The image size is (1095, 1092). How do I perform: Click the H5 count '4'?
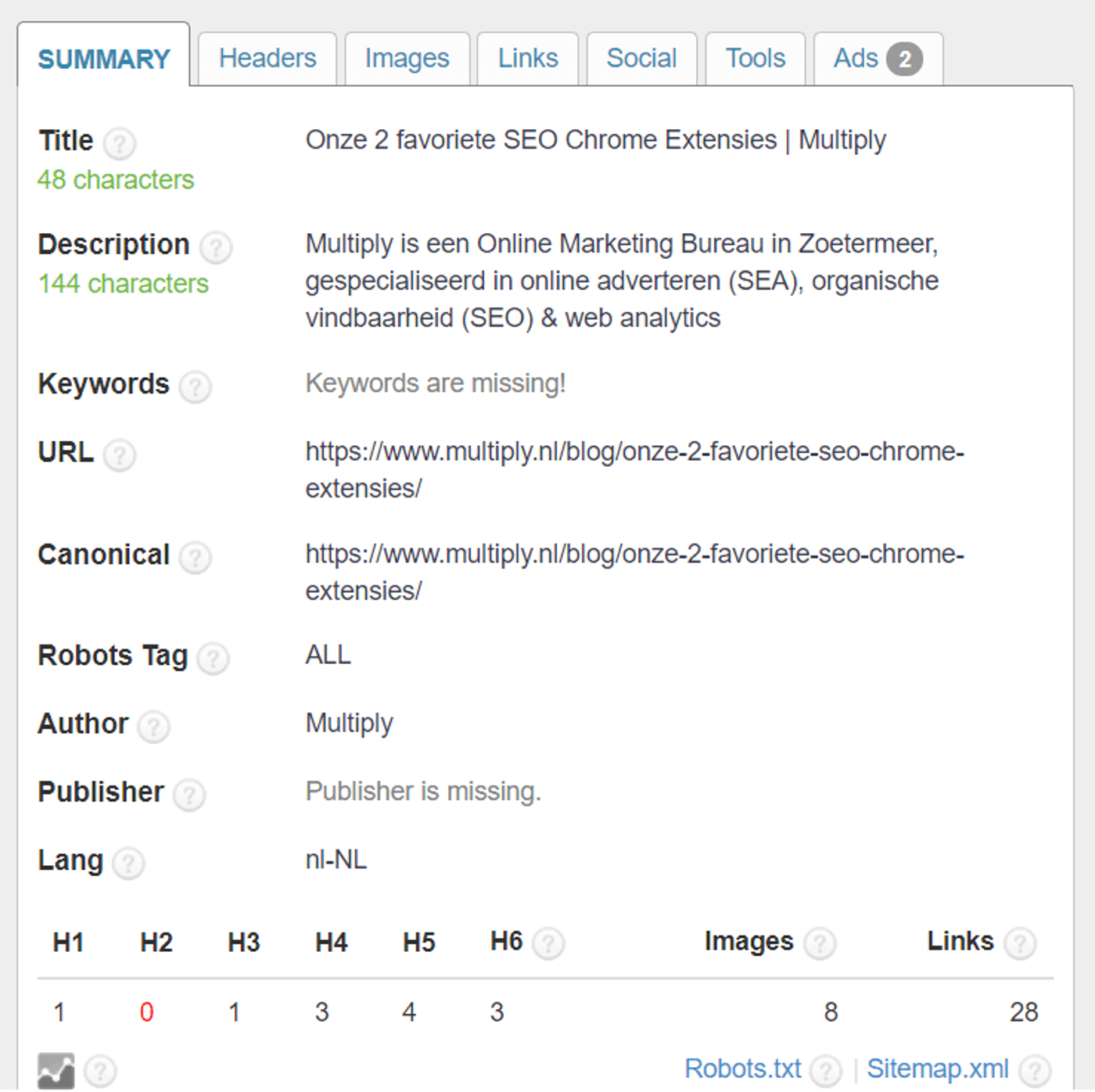click(x=409, y=1012)
